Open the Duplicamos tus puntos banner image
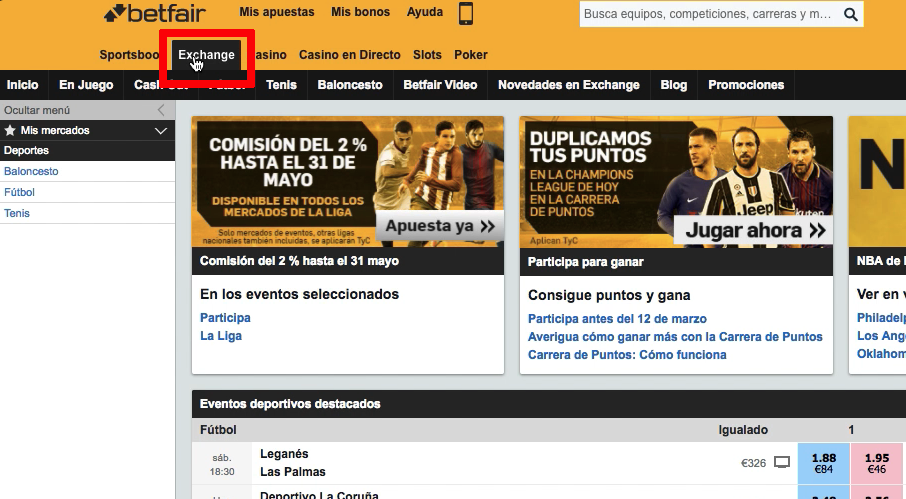906x499 pixels. [676, 183]
